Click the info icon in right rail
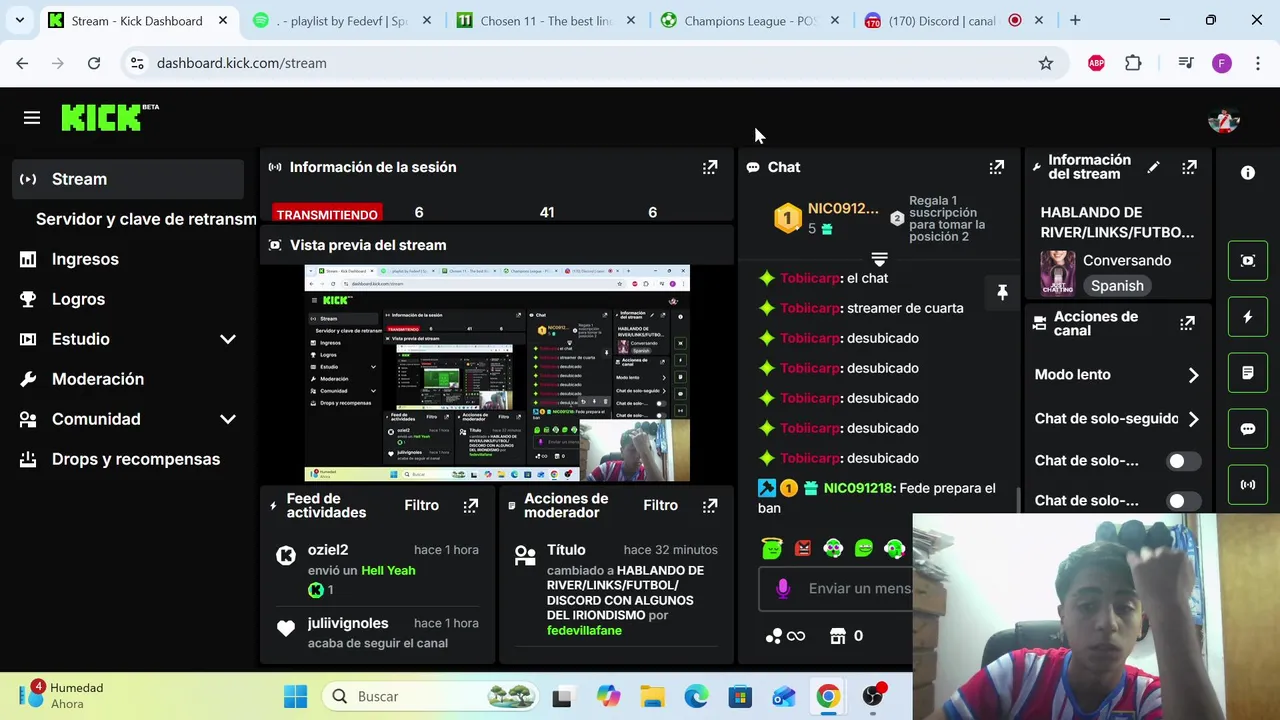 pos(1248,173)
